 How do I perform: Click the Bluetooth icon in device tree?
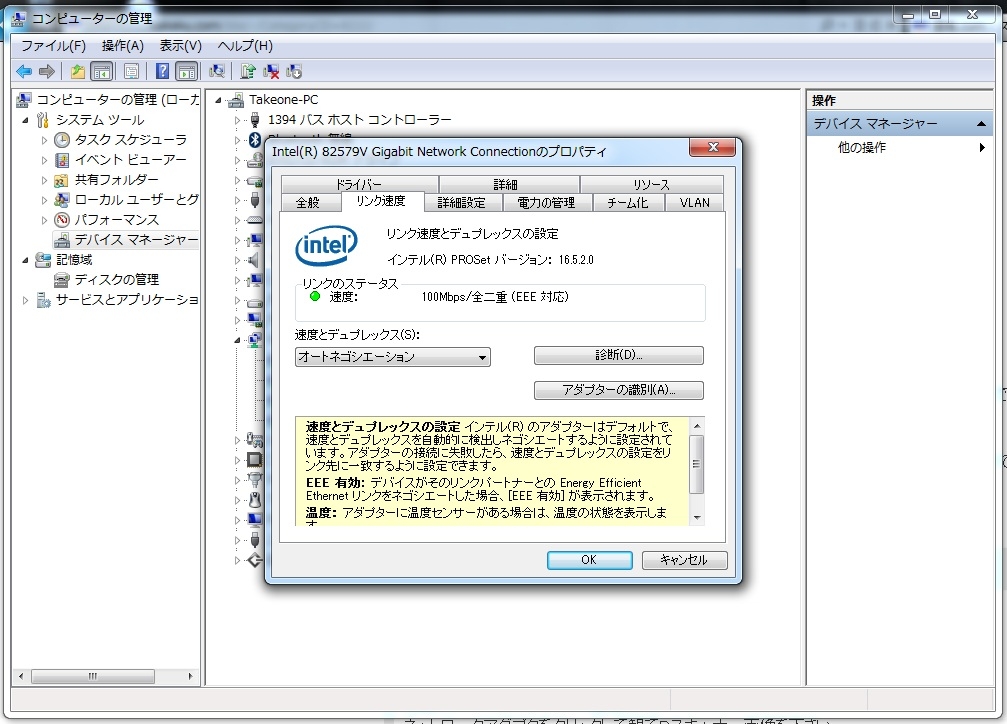click(255, 140)
